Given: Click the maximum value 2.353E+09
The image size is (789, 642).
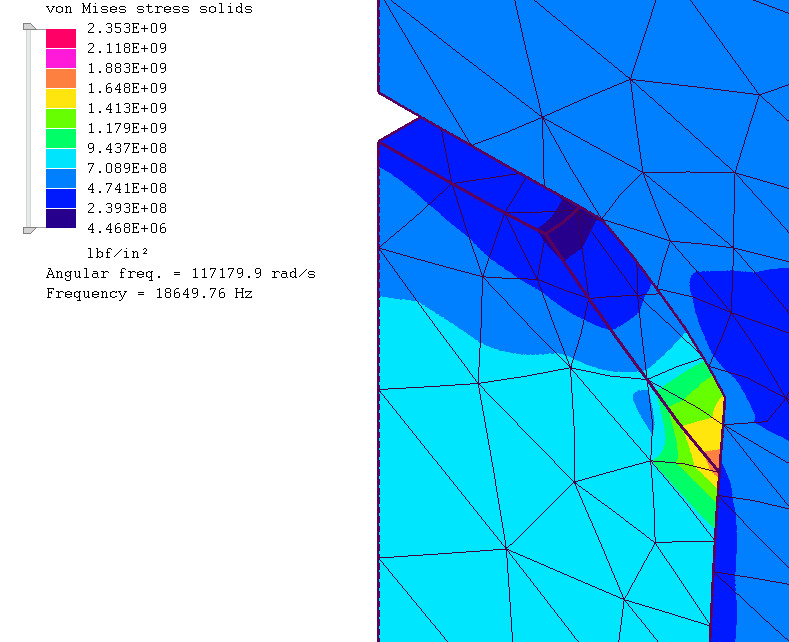Looking at the screenshot, I should tap(127, 28).
